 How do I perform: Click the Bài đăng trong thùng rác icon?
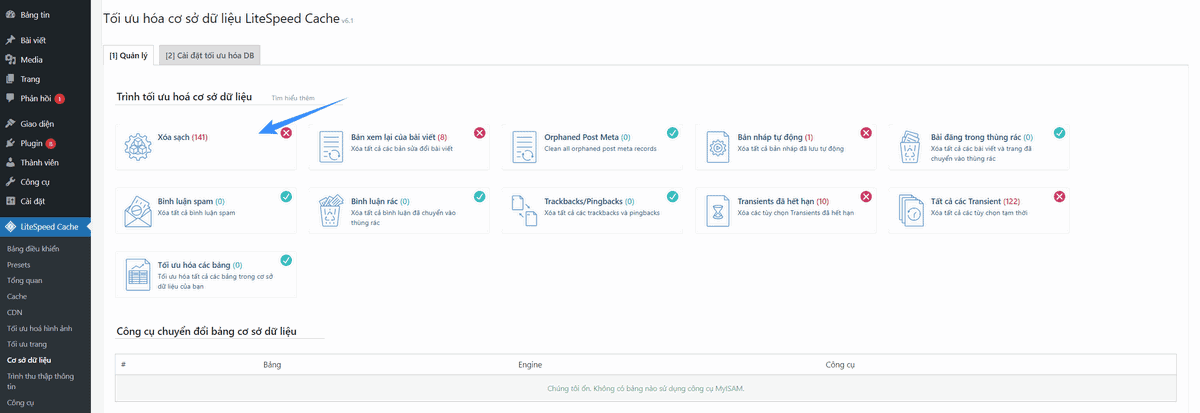click(x=910, y=148)
